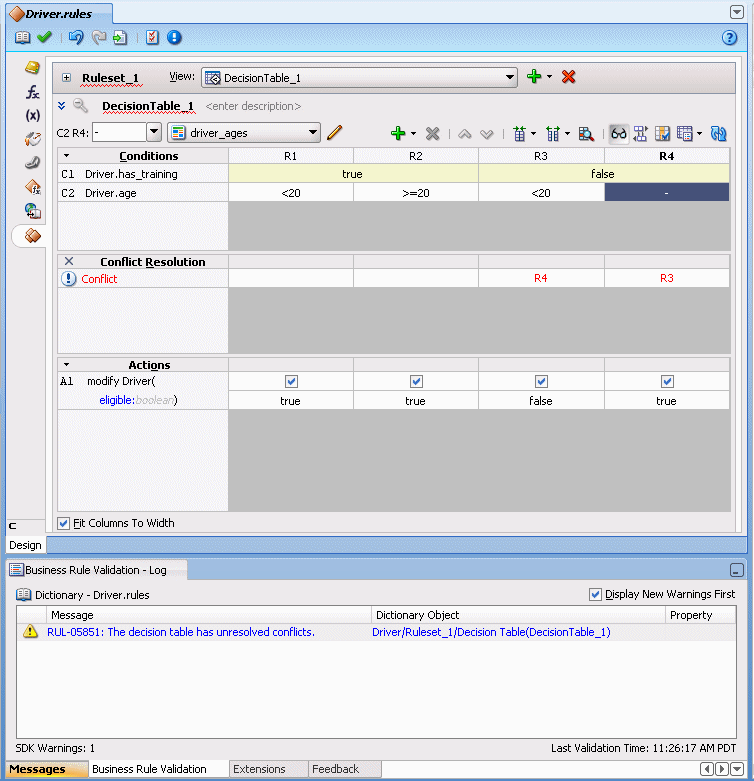
Task: Open the Globals (x) sidebar tab
Action: pyautogui.click(x=32, y=115)
